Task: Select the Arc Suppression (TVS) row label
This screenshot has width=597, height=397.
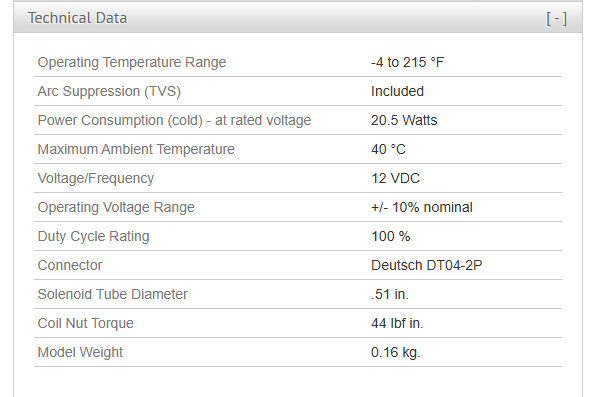Action: coord(109,91)
